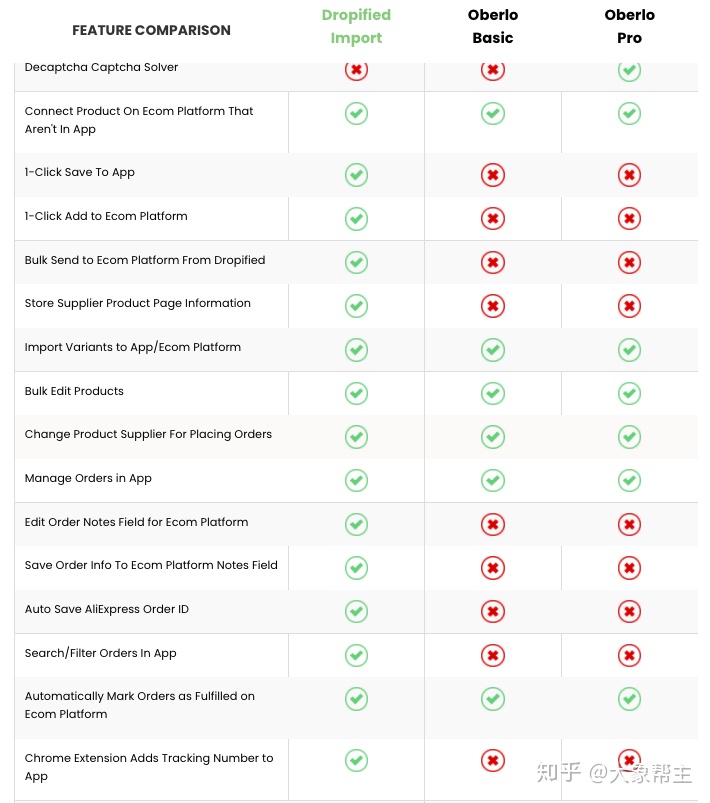Click Oberlo Basic red X for Store Supplier Product Page
710x803 pixels.
tap(492, 306)
